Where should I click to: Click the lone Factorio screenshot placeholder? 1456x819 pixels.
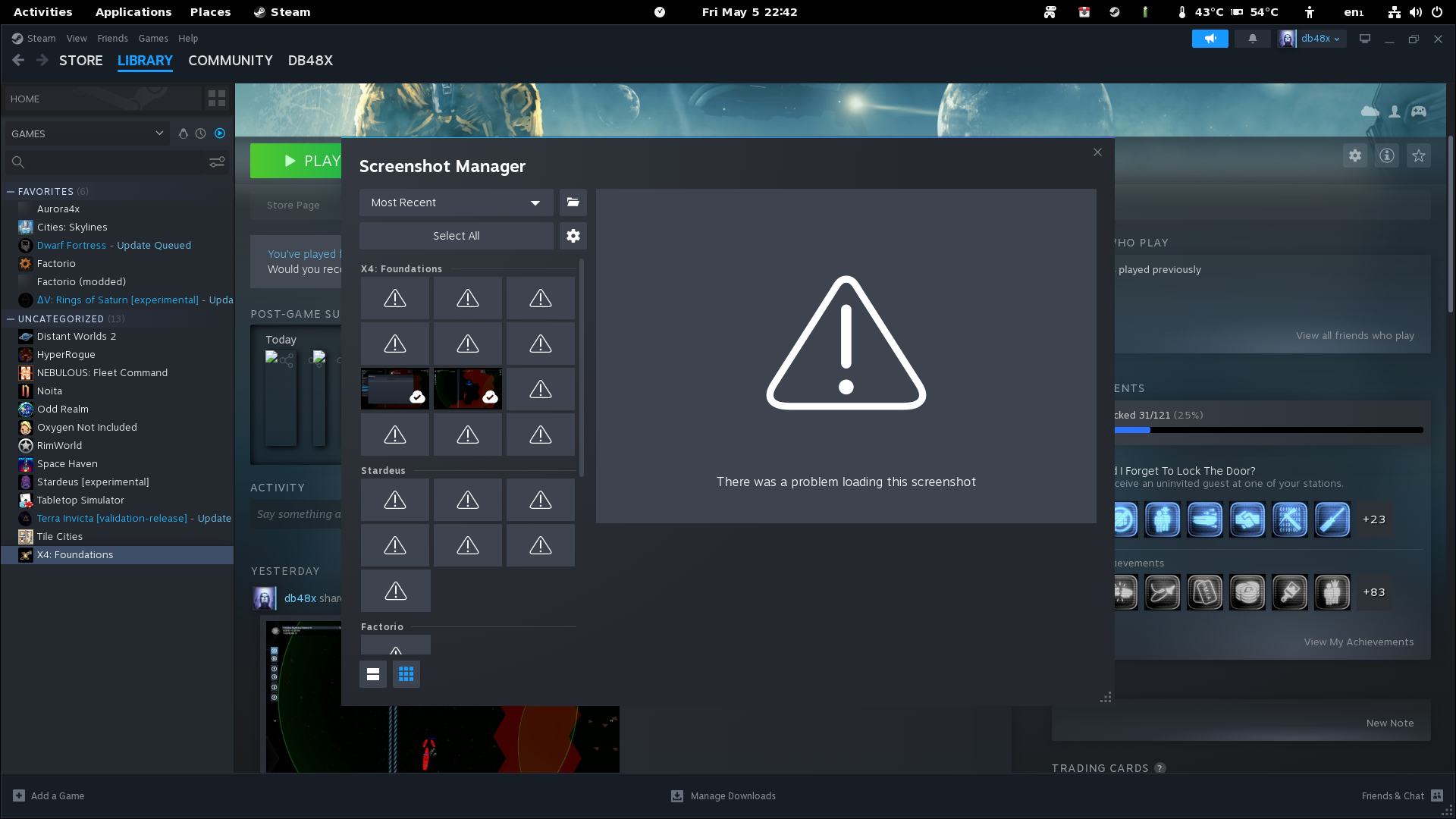(396, 645)
